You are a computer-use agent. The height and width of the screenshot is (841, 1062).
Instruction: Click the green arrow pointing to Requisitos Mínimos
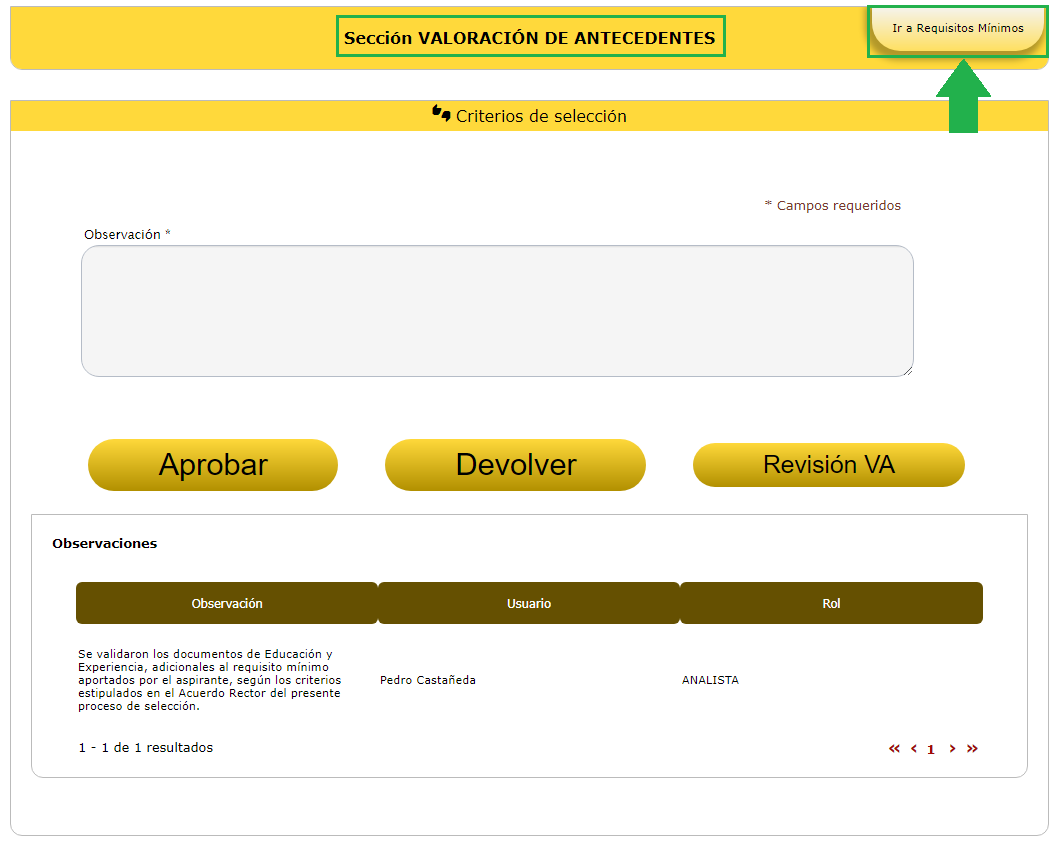coord(963,97)
